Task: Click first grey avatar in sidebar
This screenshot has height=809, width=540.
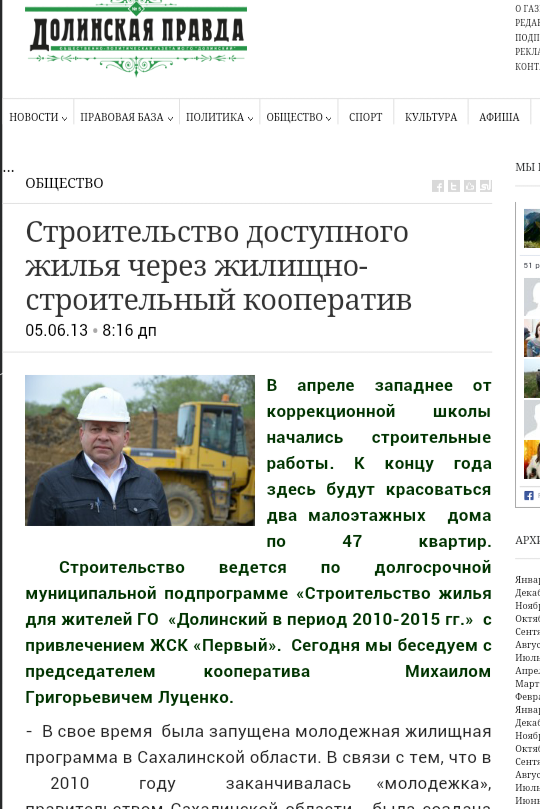Action: pyautogui.click(x=532, y=297)
